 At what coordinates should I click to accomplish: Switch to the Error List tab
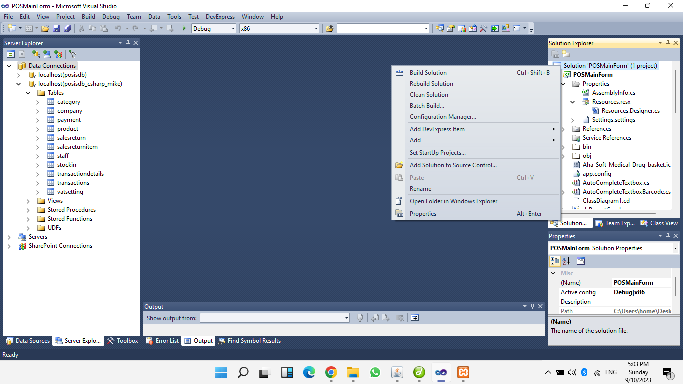coord(162,341)
